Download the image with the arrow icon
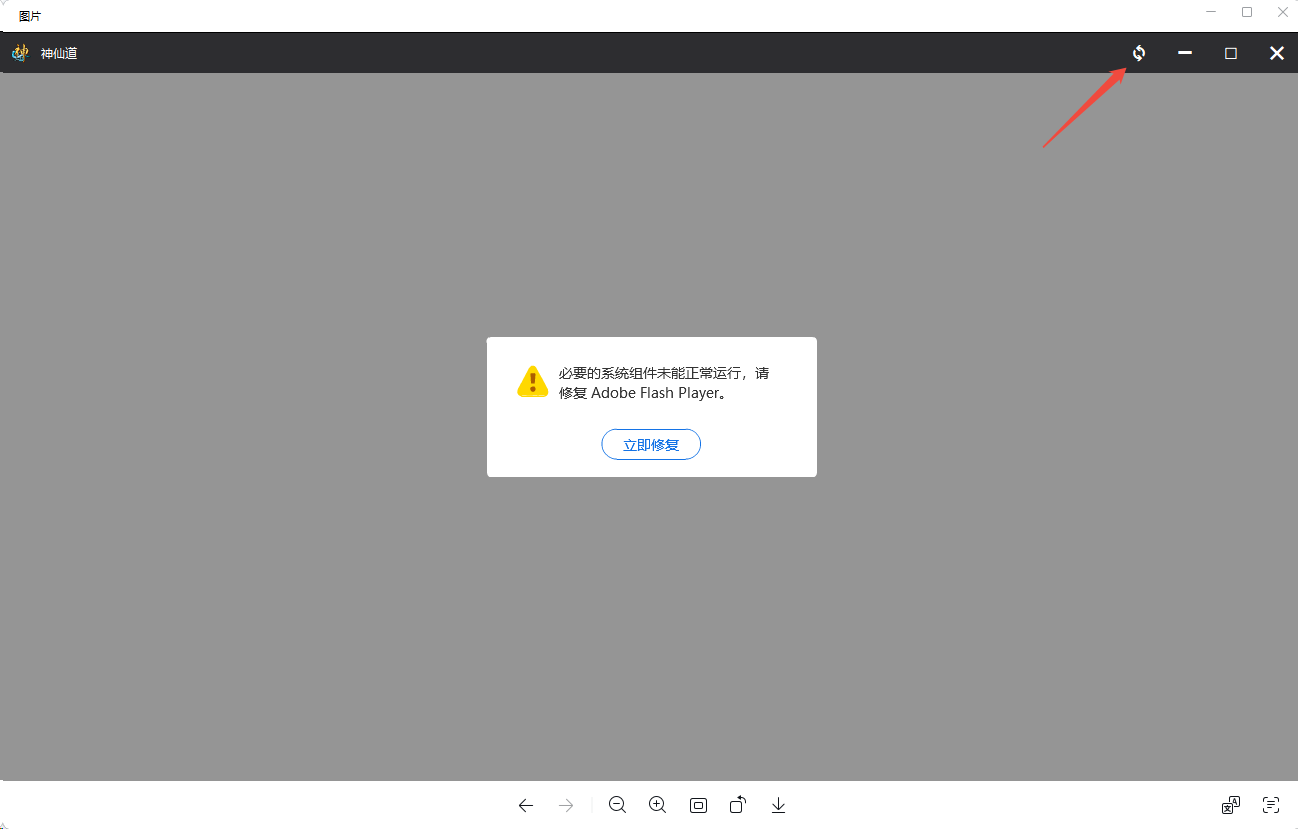The width and height of the screenshot is (1298, 829). click(778, 805)
